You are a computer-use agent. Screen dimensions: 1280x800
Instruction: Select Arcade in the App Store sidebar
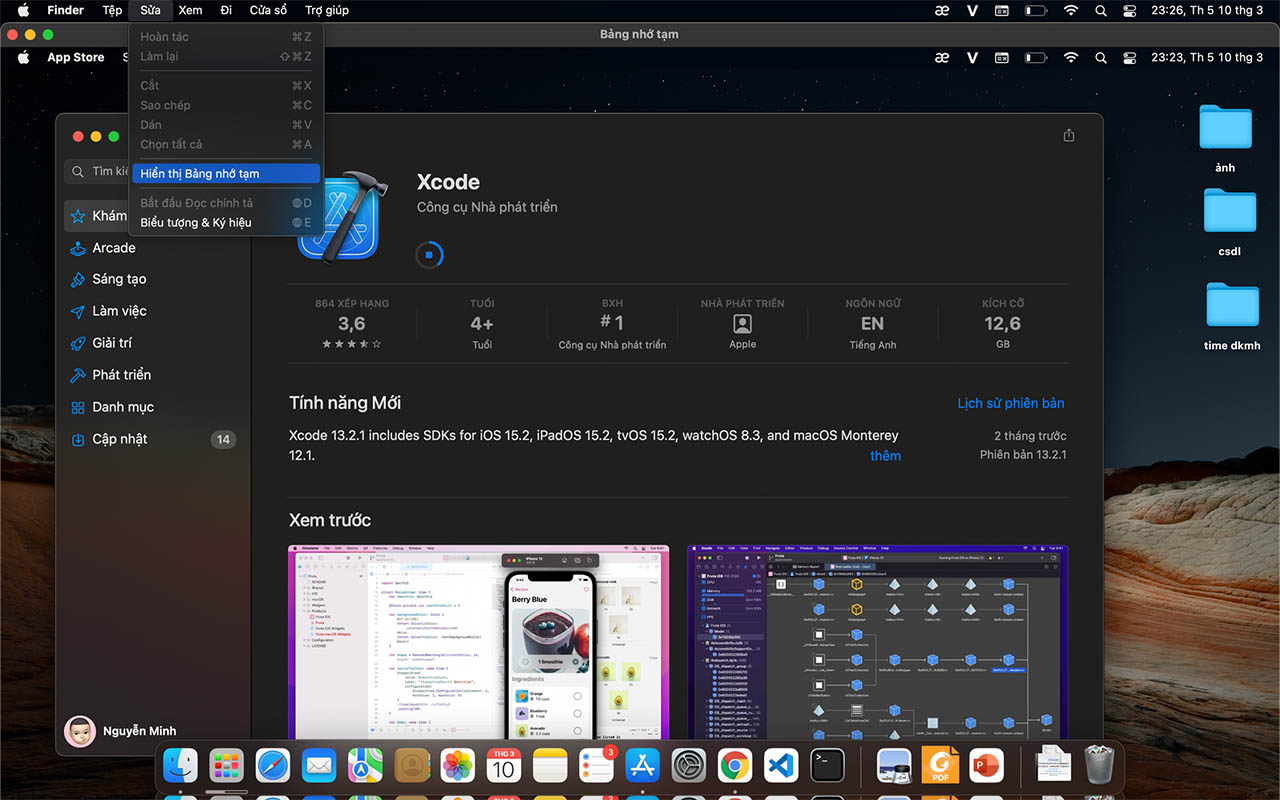click(114, 248)
